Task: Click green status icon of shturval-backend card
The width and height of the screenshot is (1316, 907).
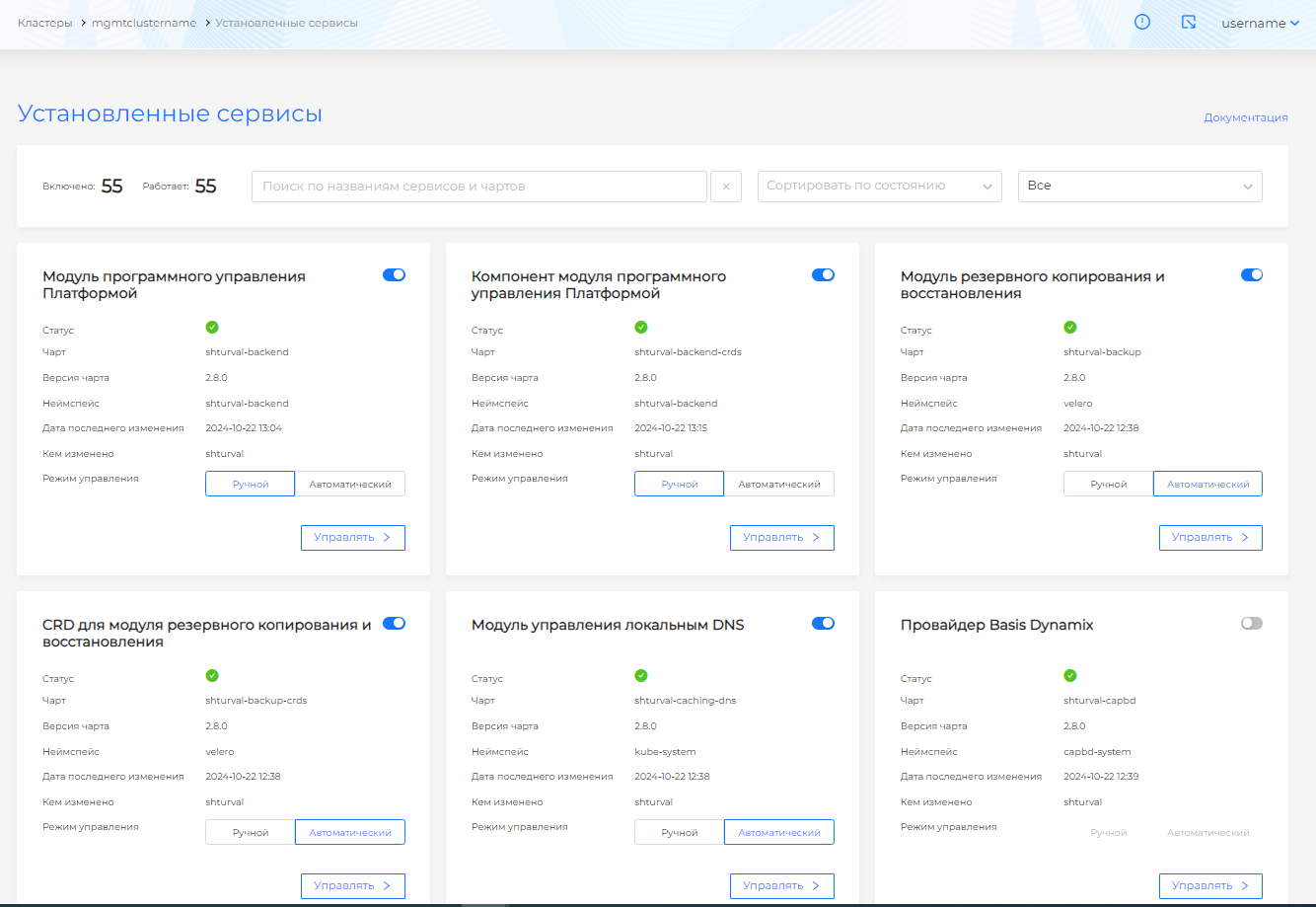Action: point(212,327)
